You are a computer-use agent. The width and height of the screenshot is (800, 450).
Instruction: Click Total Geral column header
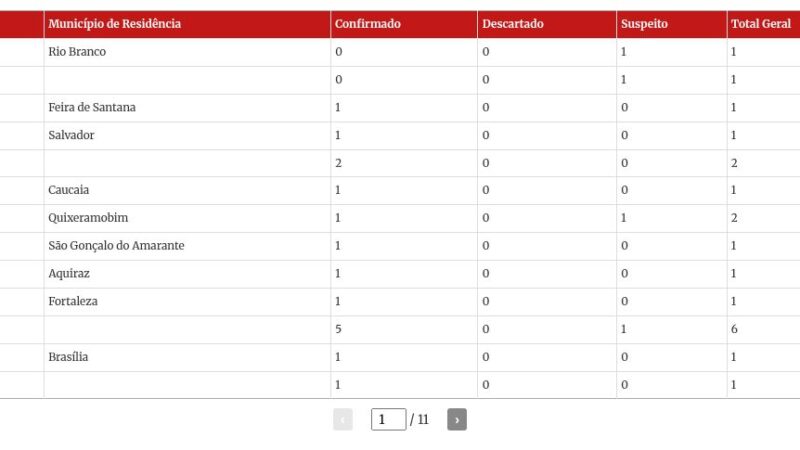tap(761, 24)
